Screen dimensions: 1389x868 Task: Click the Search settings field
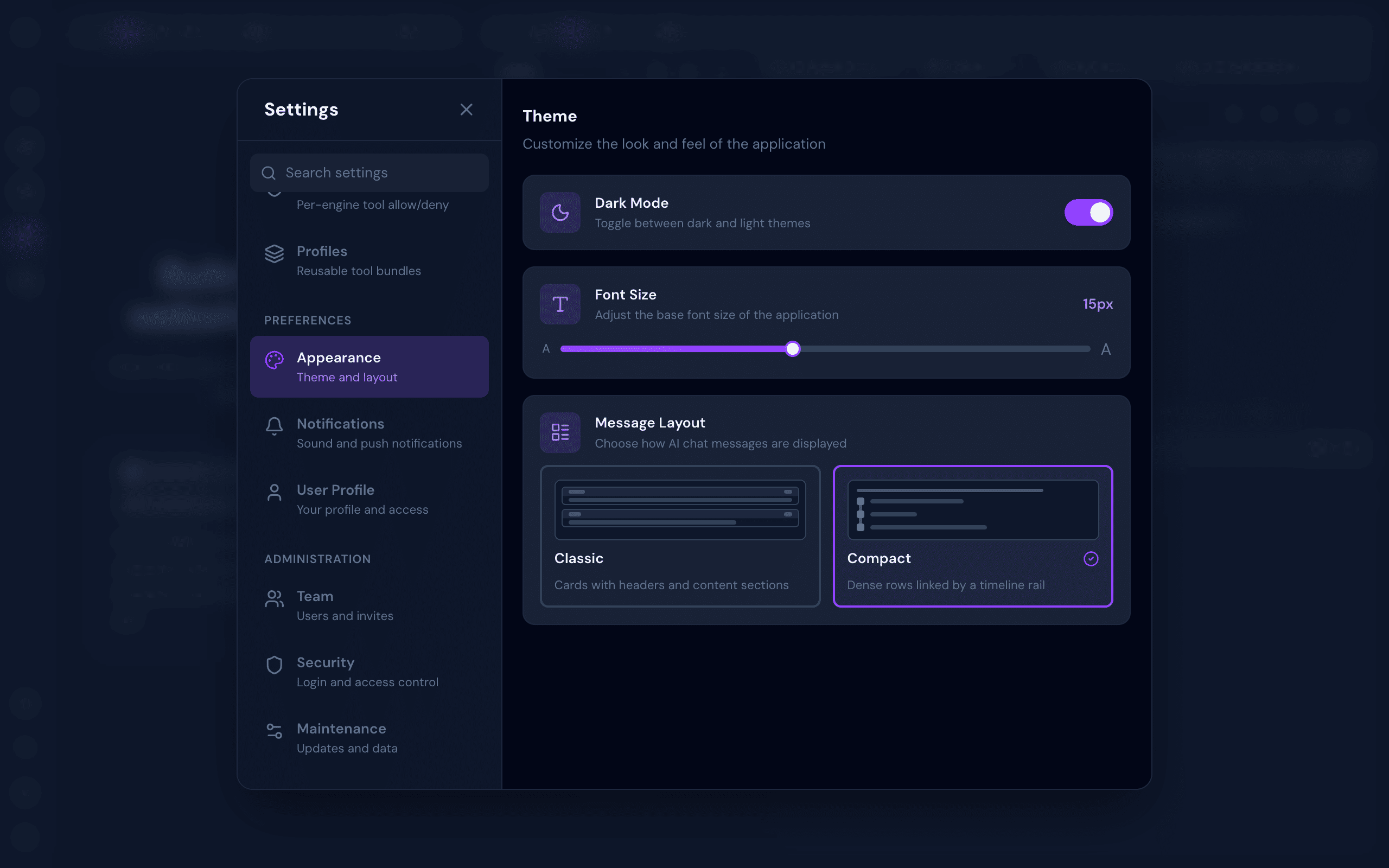369,173
